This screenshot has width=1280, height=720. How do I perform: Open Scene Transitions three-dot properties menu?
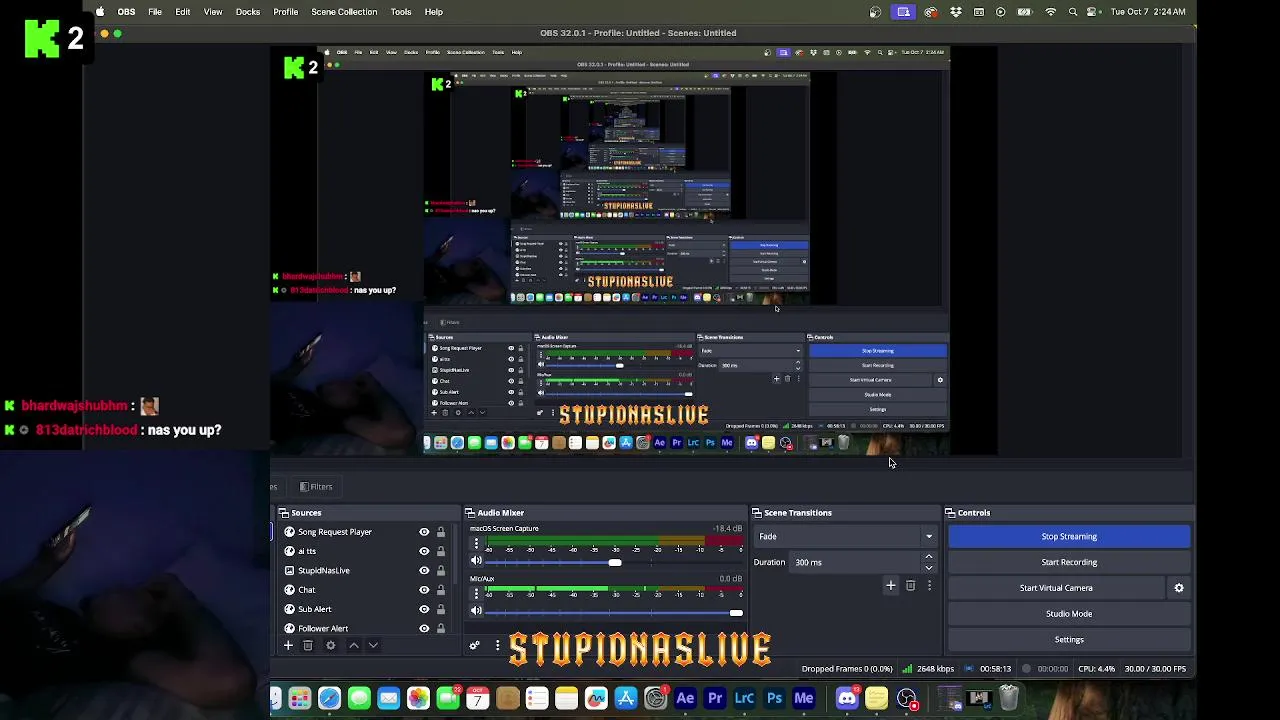929,586
